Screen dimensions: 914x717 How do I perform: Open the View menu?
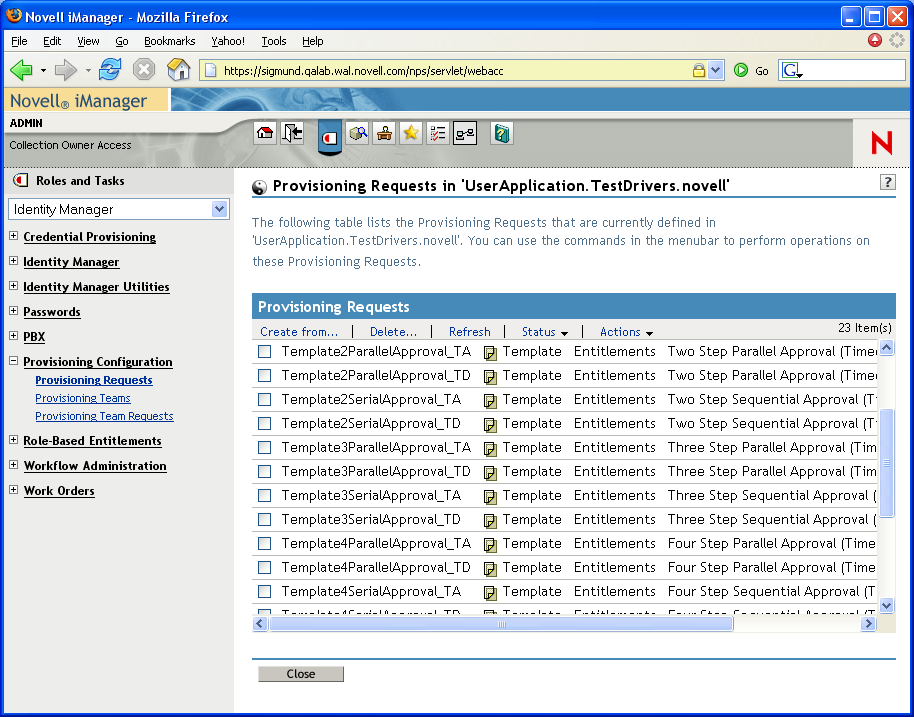tap(88, 41)
